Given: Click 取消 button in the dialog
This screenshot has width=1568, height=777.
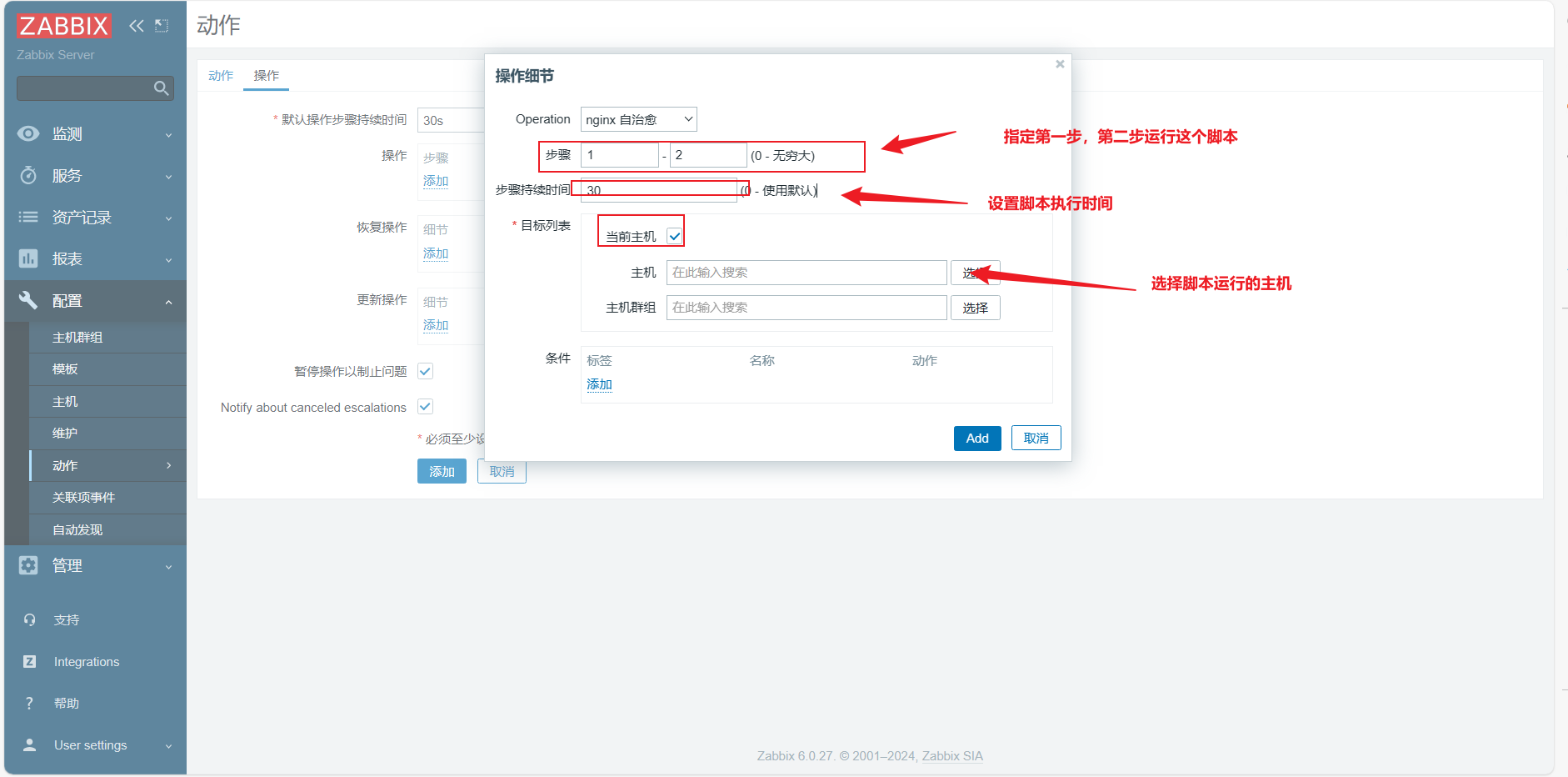Looking at the screenshot, I should (x=1036, y=438).
